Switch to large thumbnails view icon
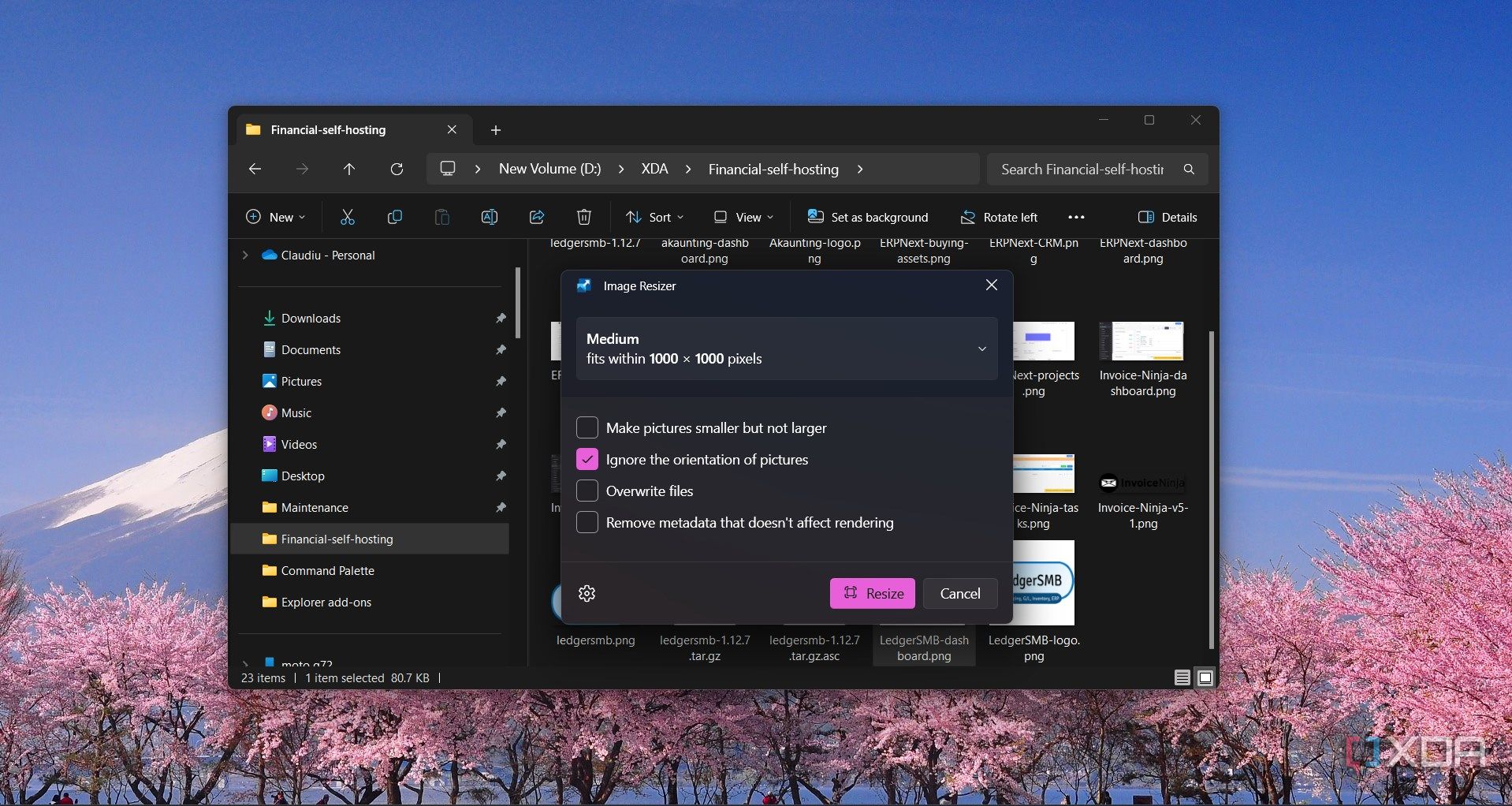1512x806 pixels. [x=1205, y=677]
